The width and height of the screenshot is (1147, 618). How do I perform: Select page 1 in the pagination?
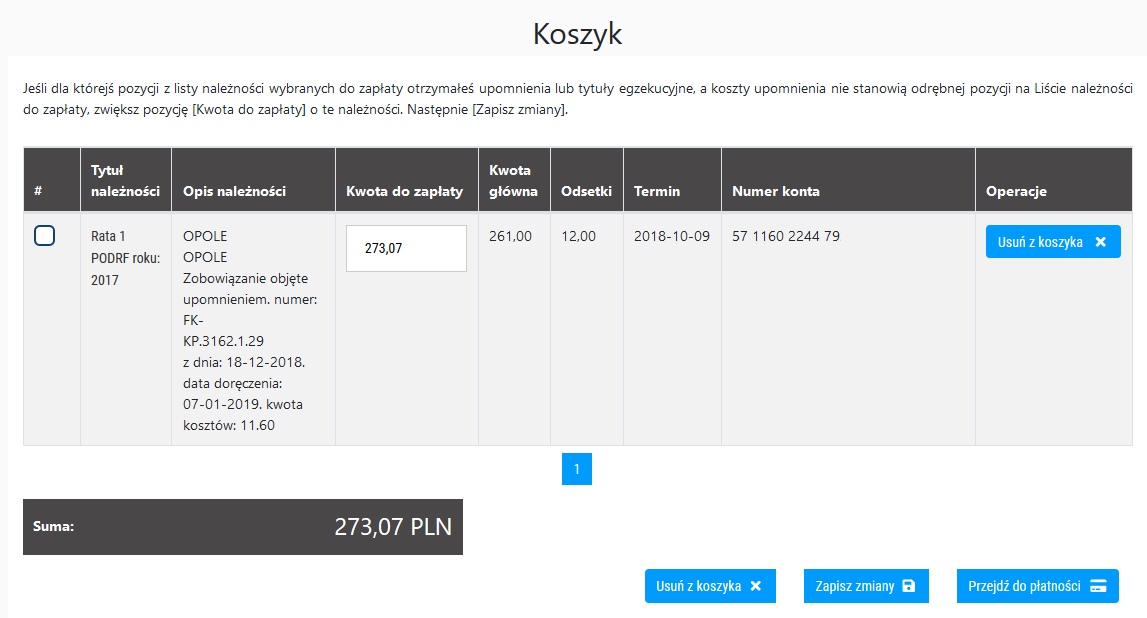tap(576, 469)
